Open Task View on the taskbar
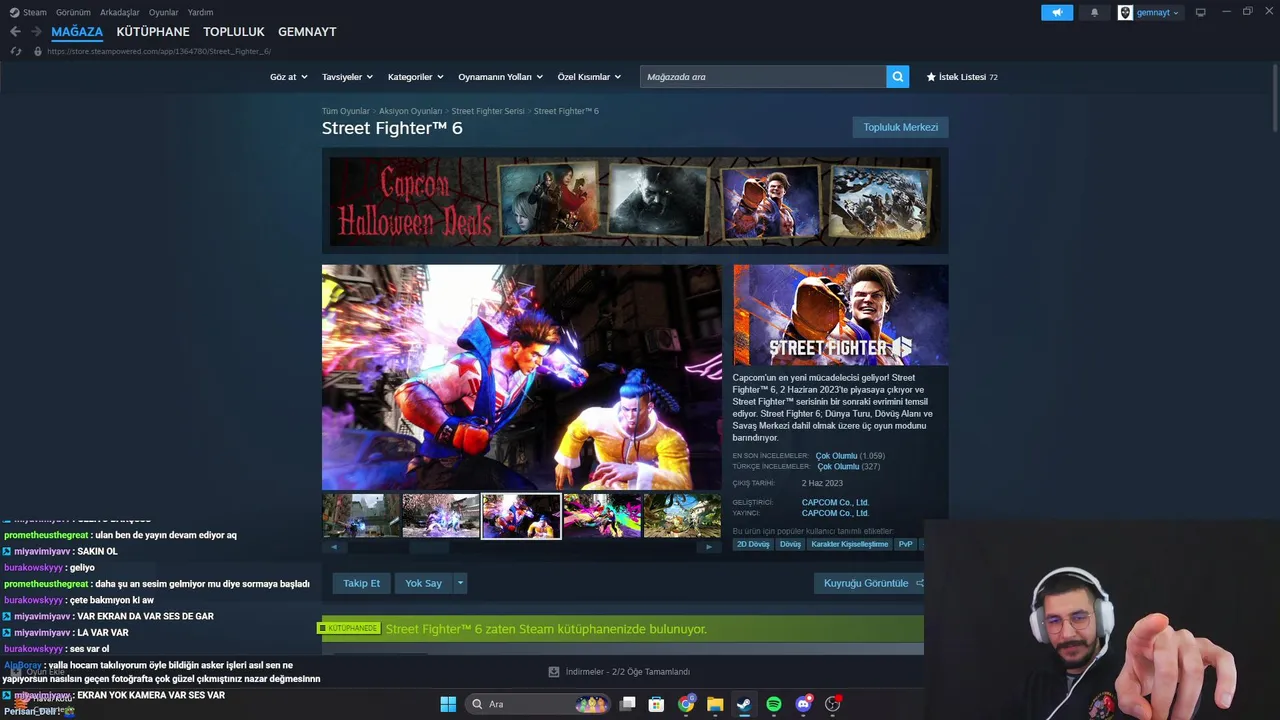The width and height of the screenshot is (1280, 720). click(x=628, y=704)
